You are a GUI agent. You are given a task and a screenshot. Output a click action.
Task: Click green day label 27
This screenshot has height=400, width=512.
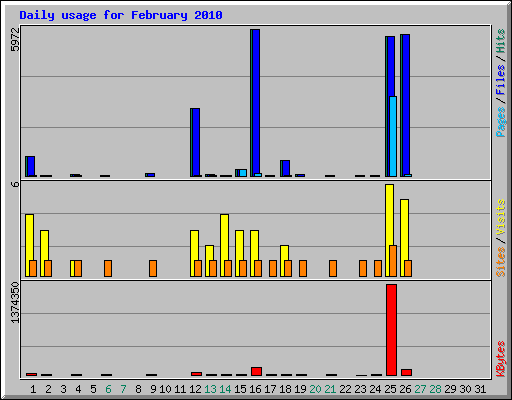point(420,389)
